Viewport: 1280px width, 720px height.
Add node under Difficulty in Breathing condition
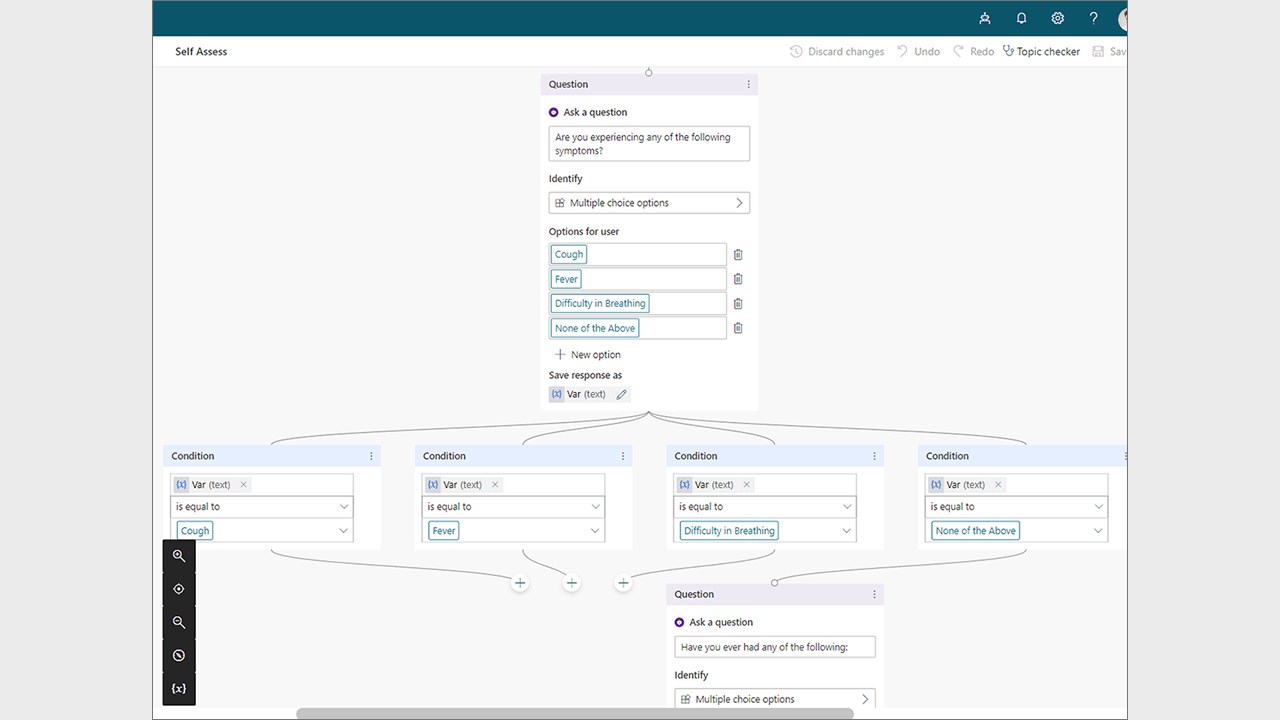623,583
